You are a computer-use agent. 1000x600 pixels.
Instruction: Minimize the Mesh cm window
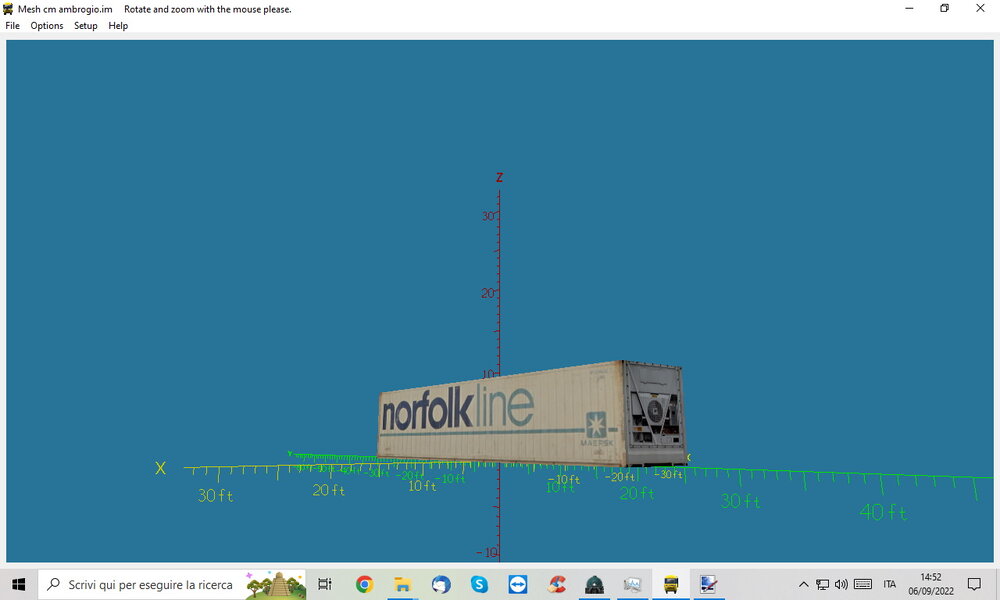909,8
